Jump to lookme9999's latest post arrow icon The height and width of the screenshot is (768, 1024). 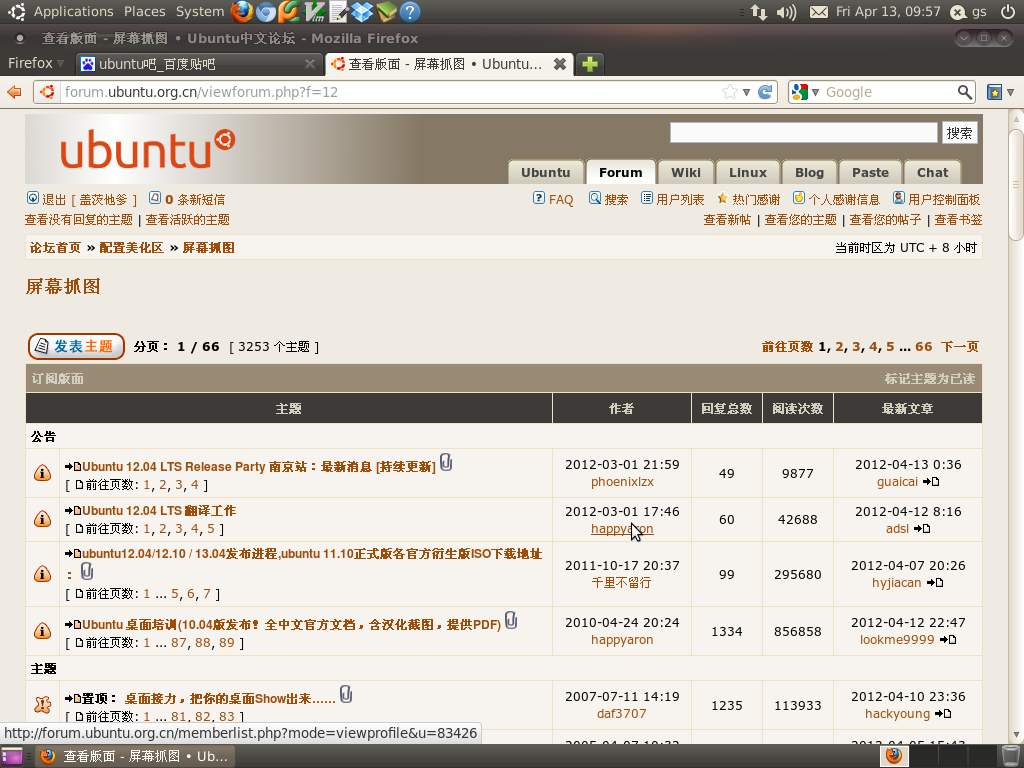click(x=948, y=640)
